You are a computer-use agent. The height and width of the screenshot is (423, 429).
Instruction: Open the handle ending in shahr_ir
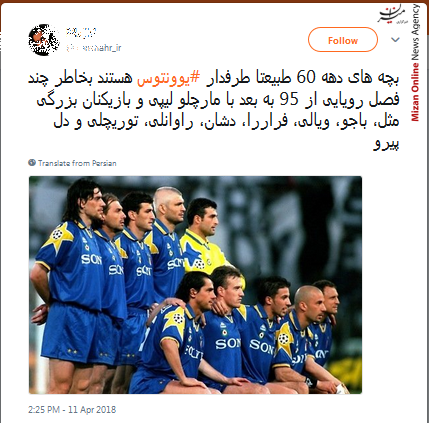94,48
